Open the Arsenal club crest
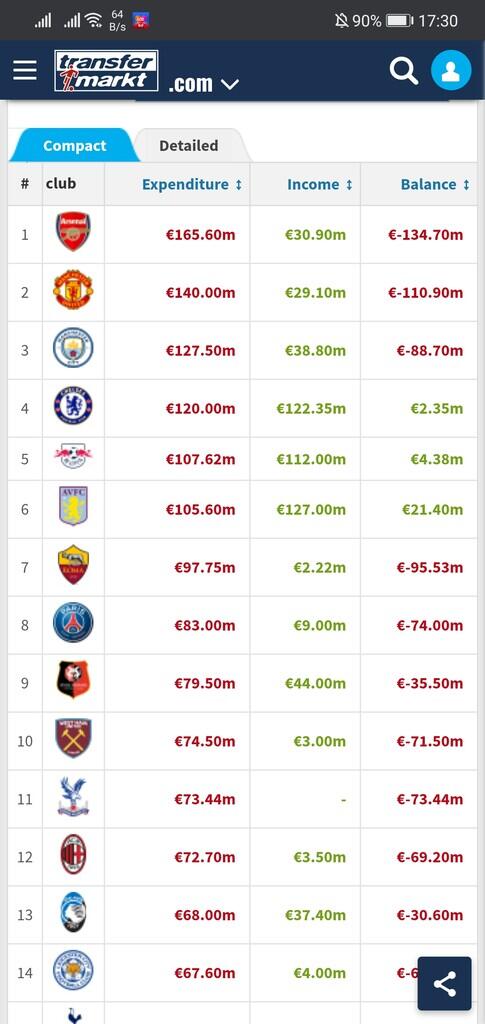The image size is (485, 1024). click(73, 231)
